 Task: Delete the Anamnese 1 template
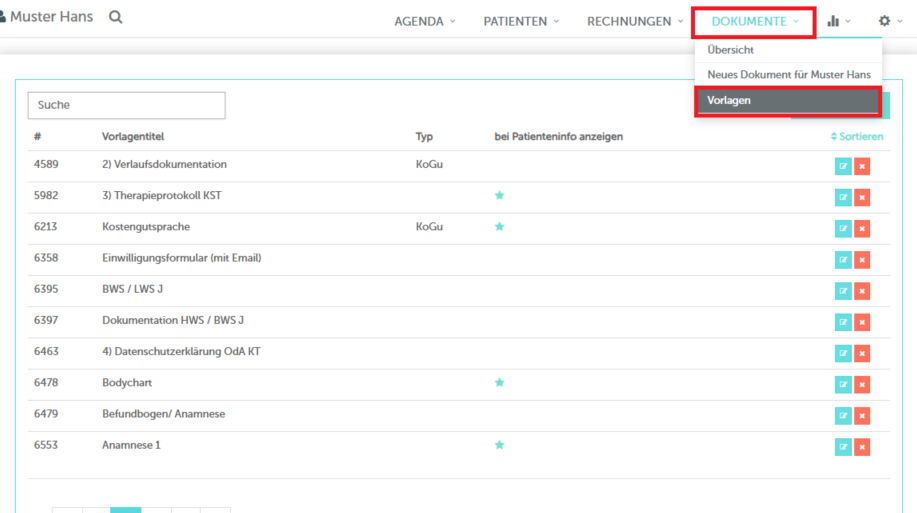[862, 447]
